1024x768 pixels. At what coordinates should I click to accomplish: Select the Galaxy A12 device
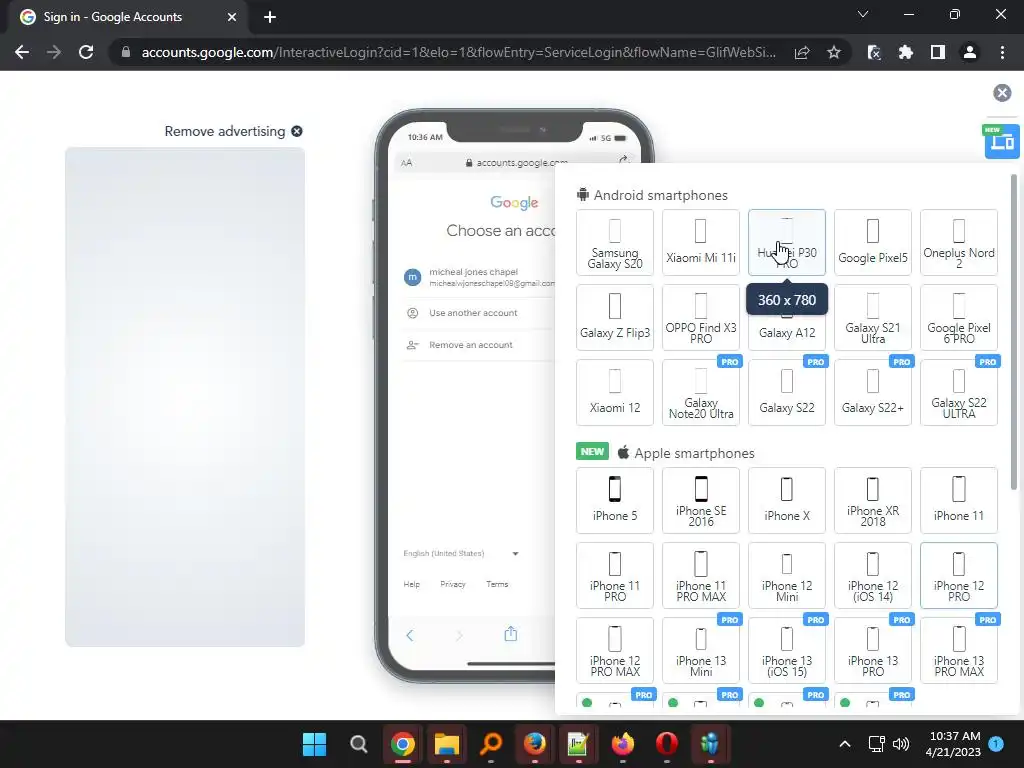pos(787,332)
